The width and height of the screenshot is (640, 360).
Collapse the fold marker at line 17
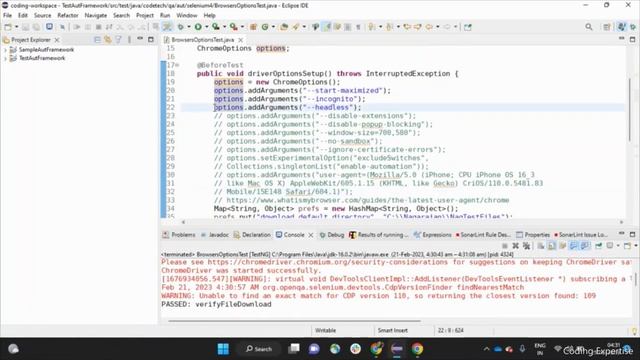178,65
